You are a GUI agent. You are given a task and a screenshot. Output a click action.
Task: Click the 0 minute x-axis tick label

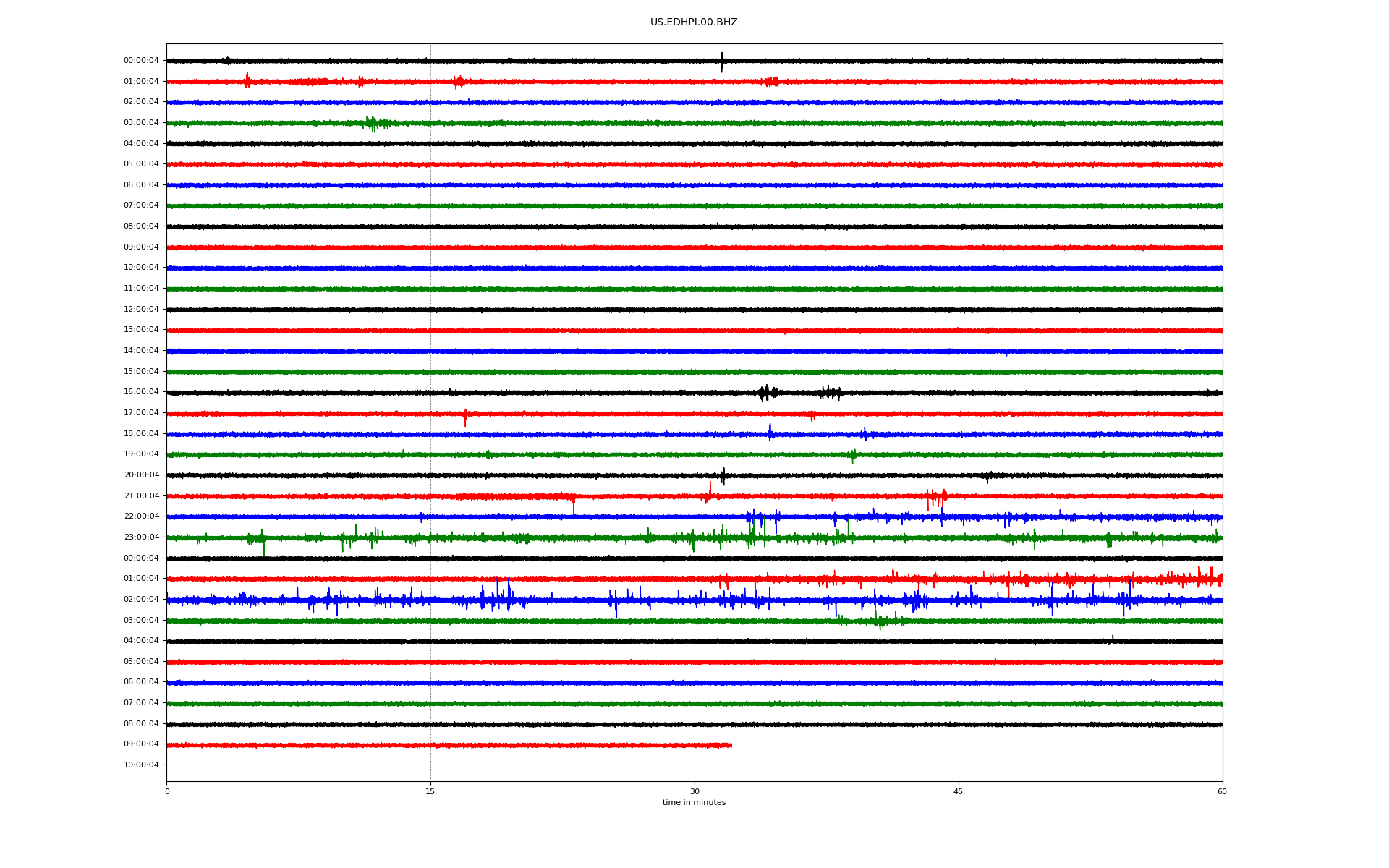167,791
